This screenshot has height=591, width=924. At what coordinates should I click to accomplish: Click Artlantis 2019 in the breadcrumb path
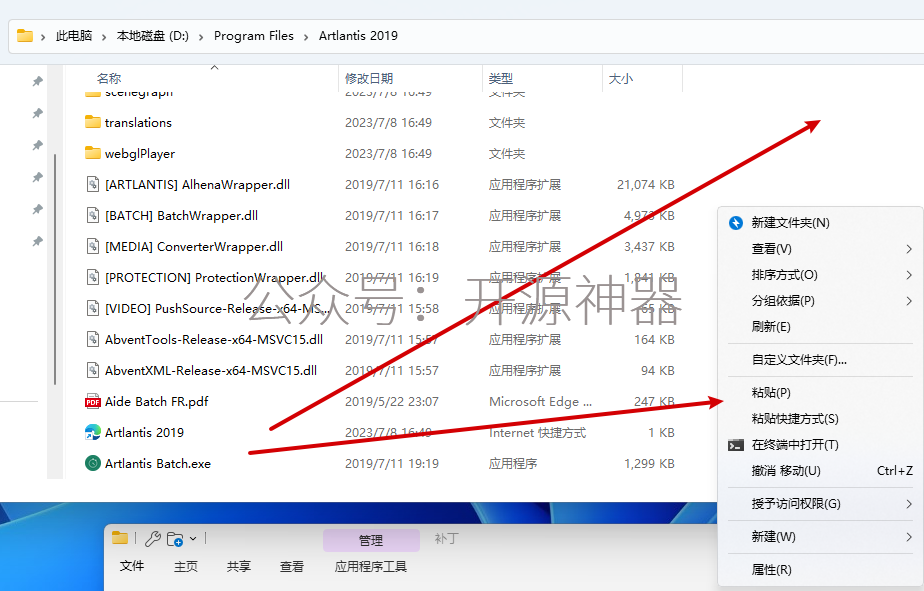(358, 36)
